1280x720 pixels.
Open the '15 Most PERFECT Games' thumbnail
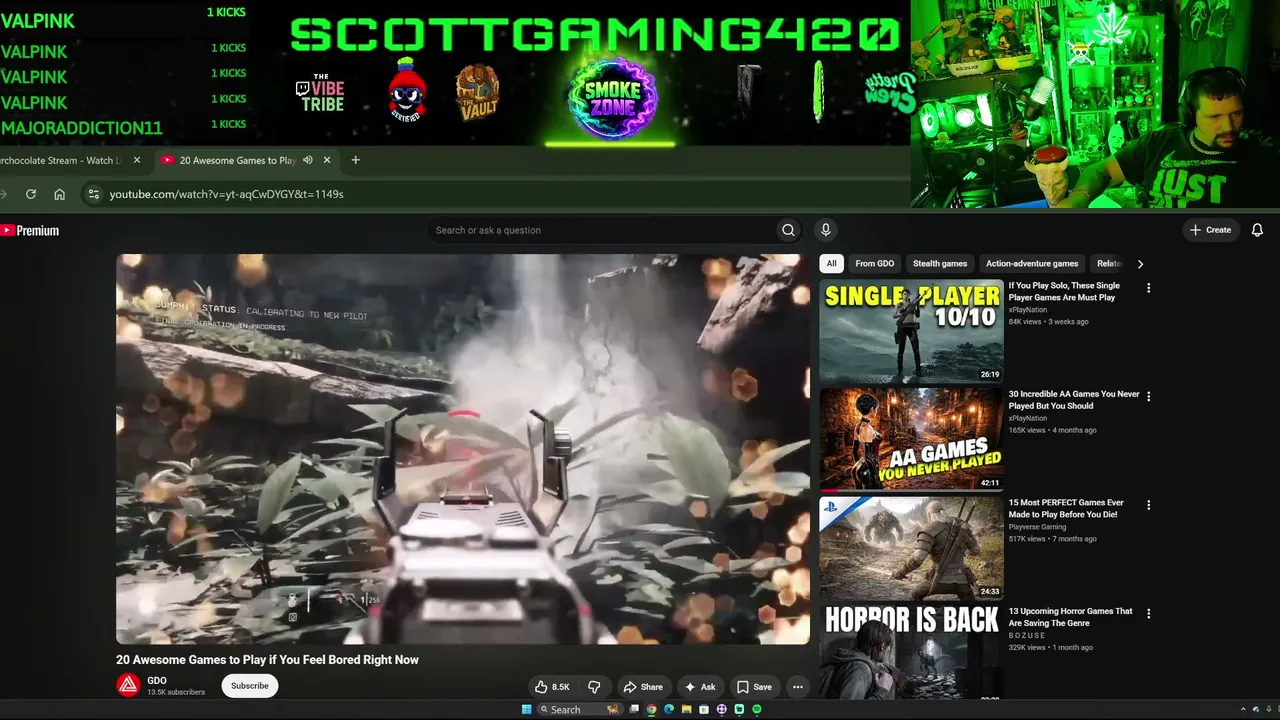point(911,548)
